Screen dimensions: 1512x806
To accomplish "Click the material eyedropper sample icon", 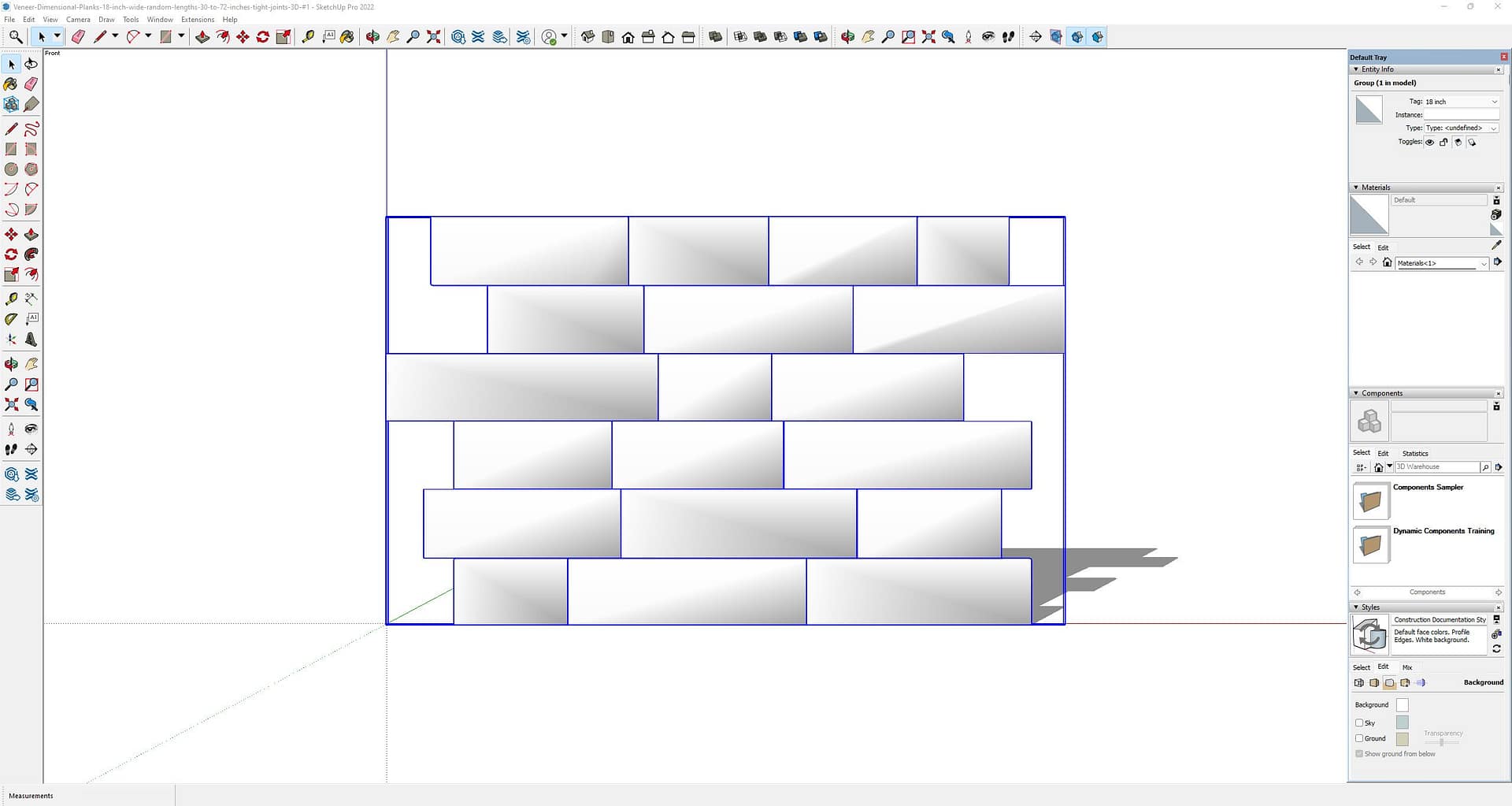I will tap(1496, 246).
